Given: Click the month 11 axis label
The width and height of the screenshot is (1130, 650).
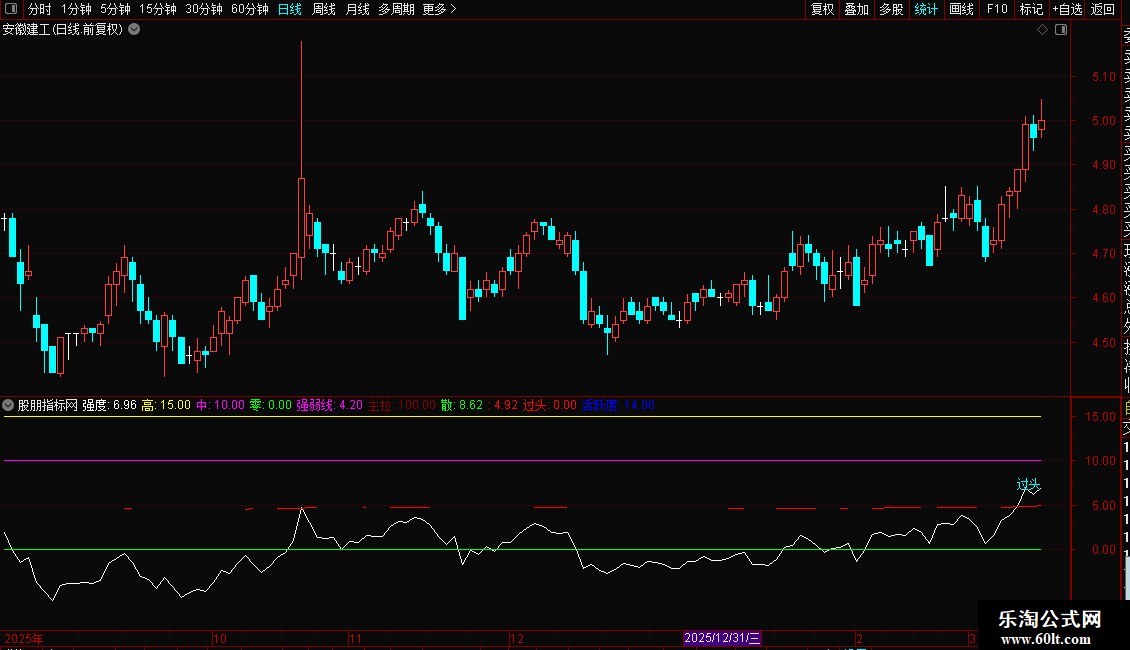Looking at the screenshot, I should point(355,638).
